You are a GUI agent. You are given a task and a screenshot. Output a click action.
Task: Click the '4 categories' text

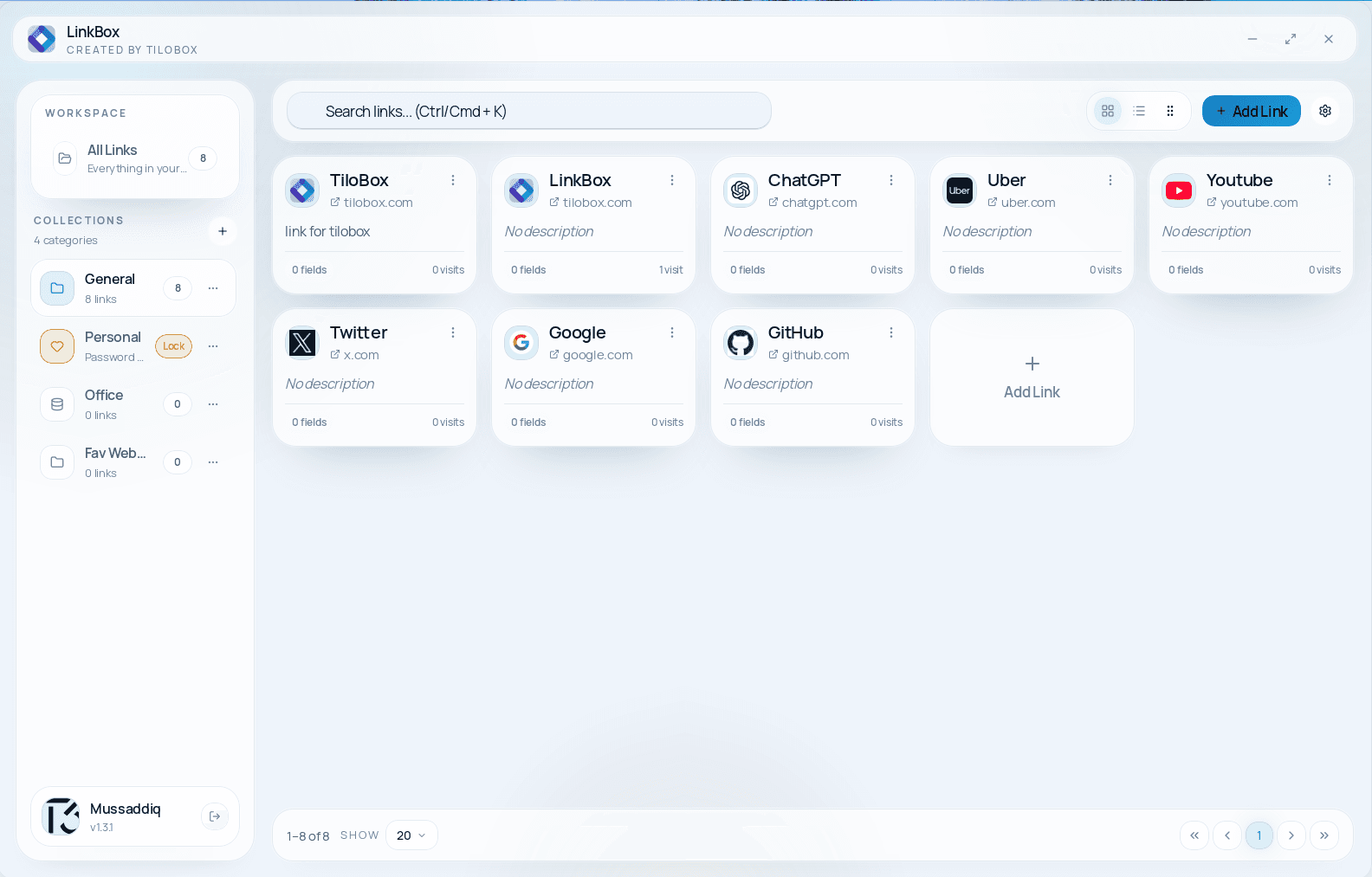coord(66,241)
